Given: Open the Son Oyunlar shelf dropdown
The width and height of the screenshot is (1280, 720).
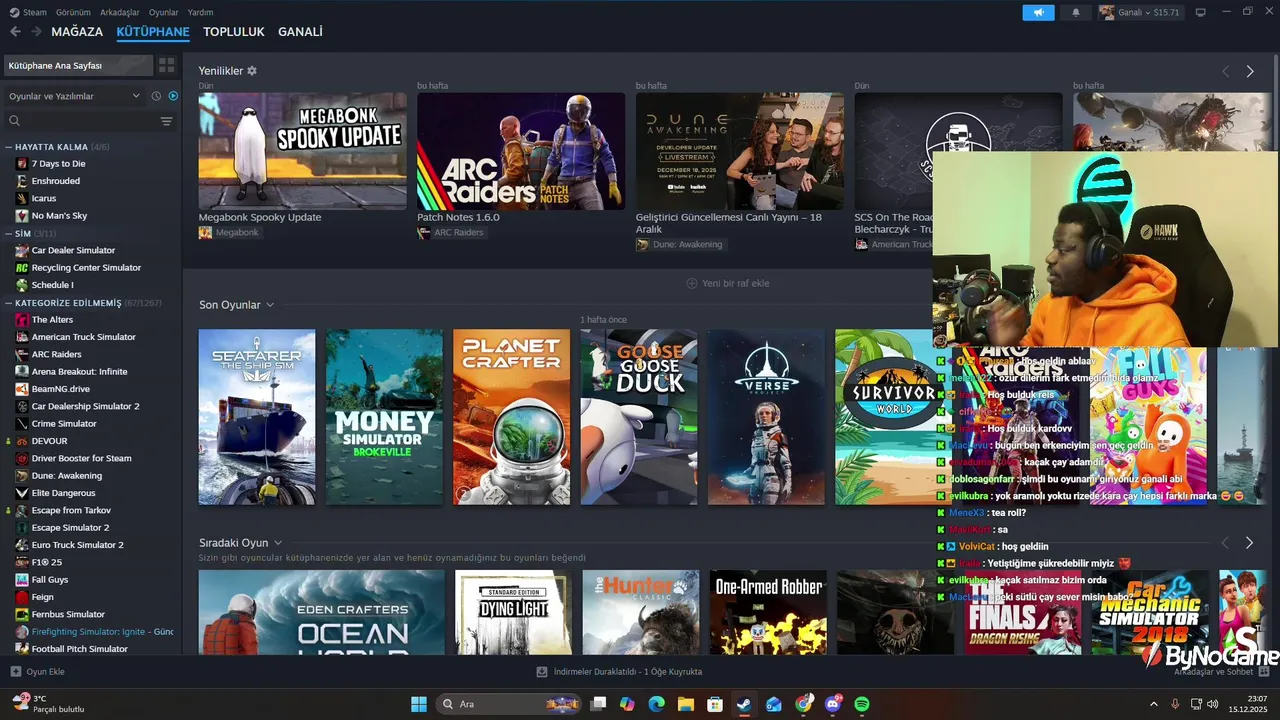Looking at the screenshot, I should click(270, 305).
